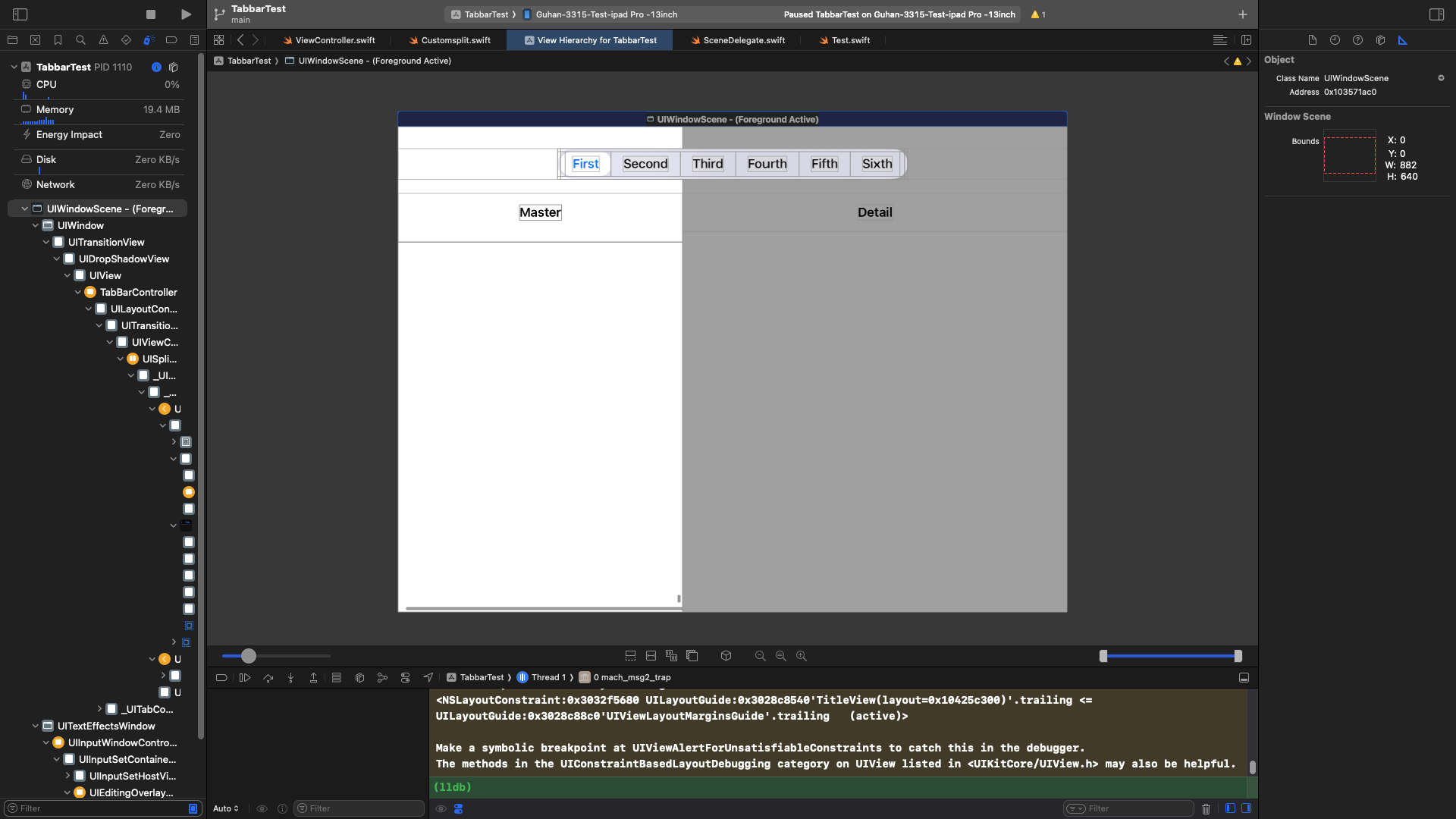Adjust the view spacing slider knob
The image size is (1456, 819).
click(x=249, y=656)
